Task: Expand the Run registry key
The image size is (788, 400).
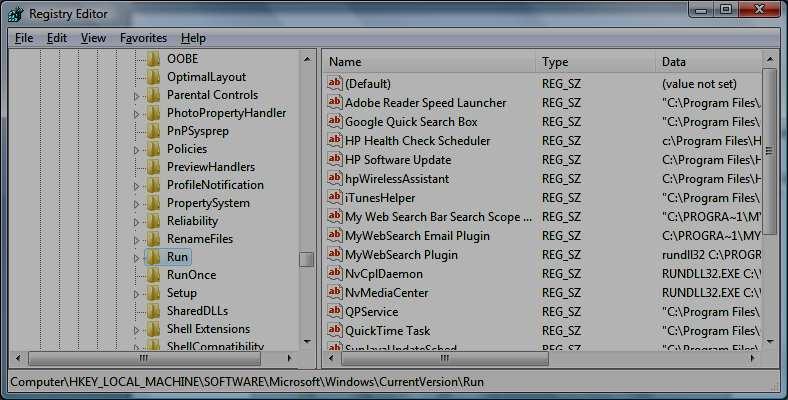Action: coord(137,258)
